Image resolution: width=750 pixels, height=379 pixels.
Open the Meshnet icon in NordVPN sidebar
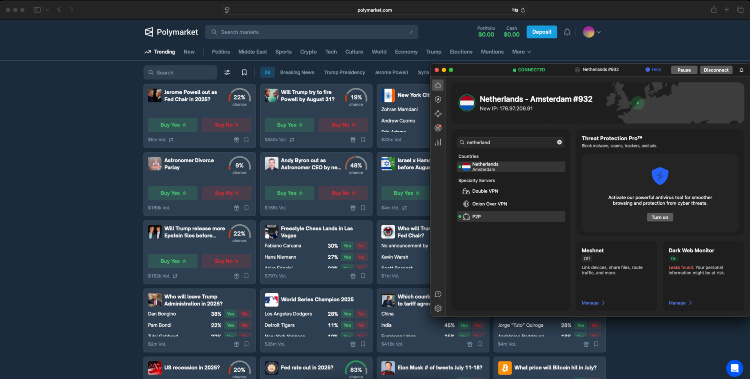(x=438, y=114)
